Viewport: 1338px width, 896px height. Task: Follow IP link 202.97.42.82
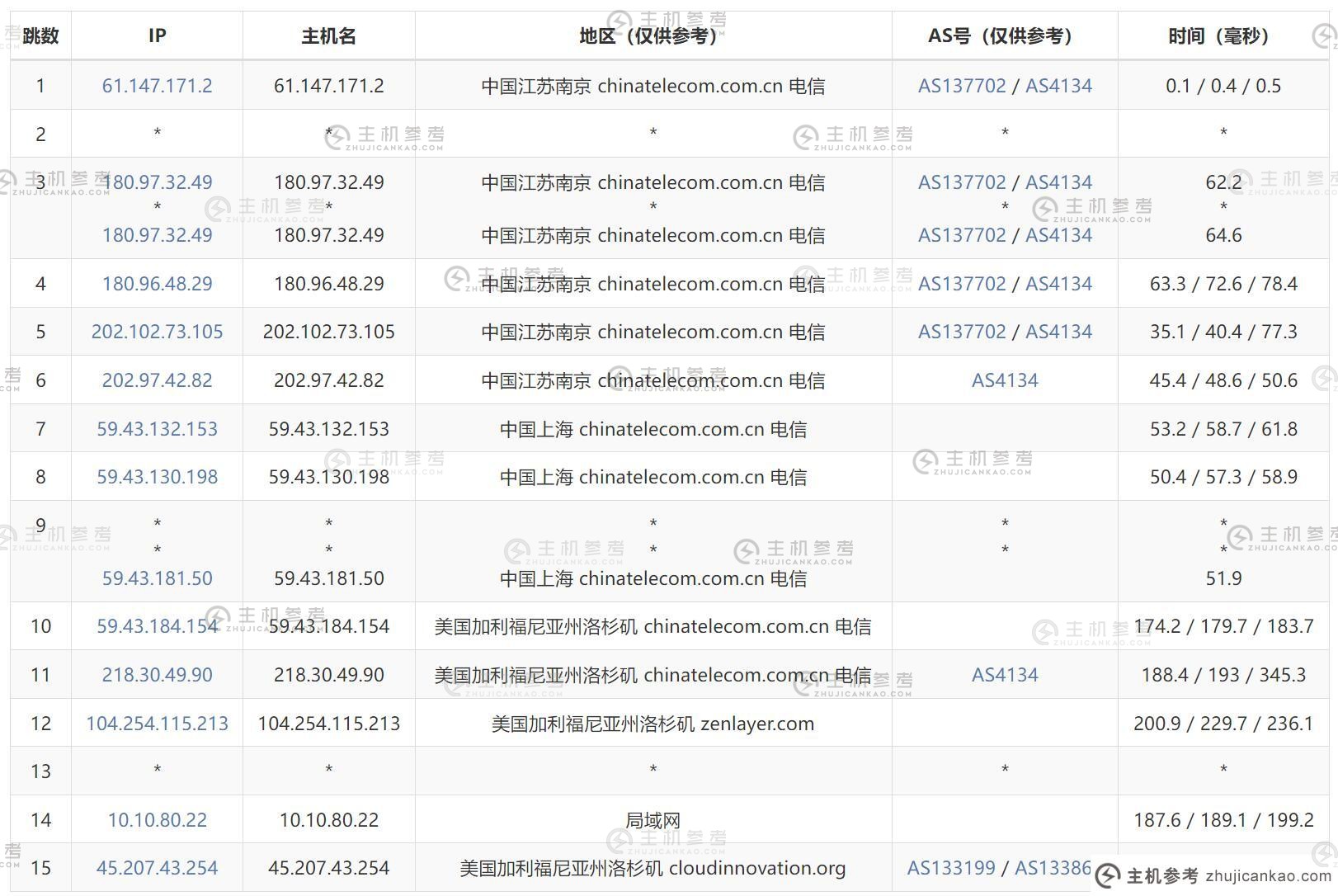point(157,380)
